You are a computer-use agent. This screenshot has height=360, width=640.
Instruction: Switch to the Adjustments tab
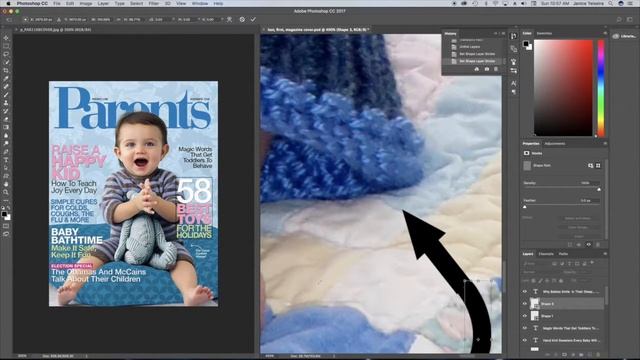coord(555,144)
